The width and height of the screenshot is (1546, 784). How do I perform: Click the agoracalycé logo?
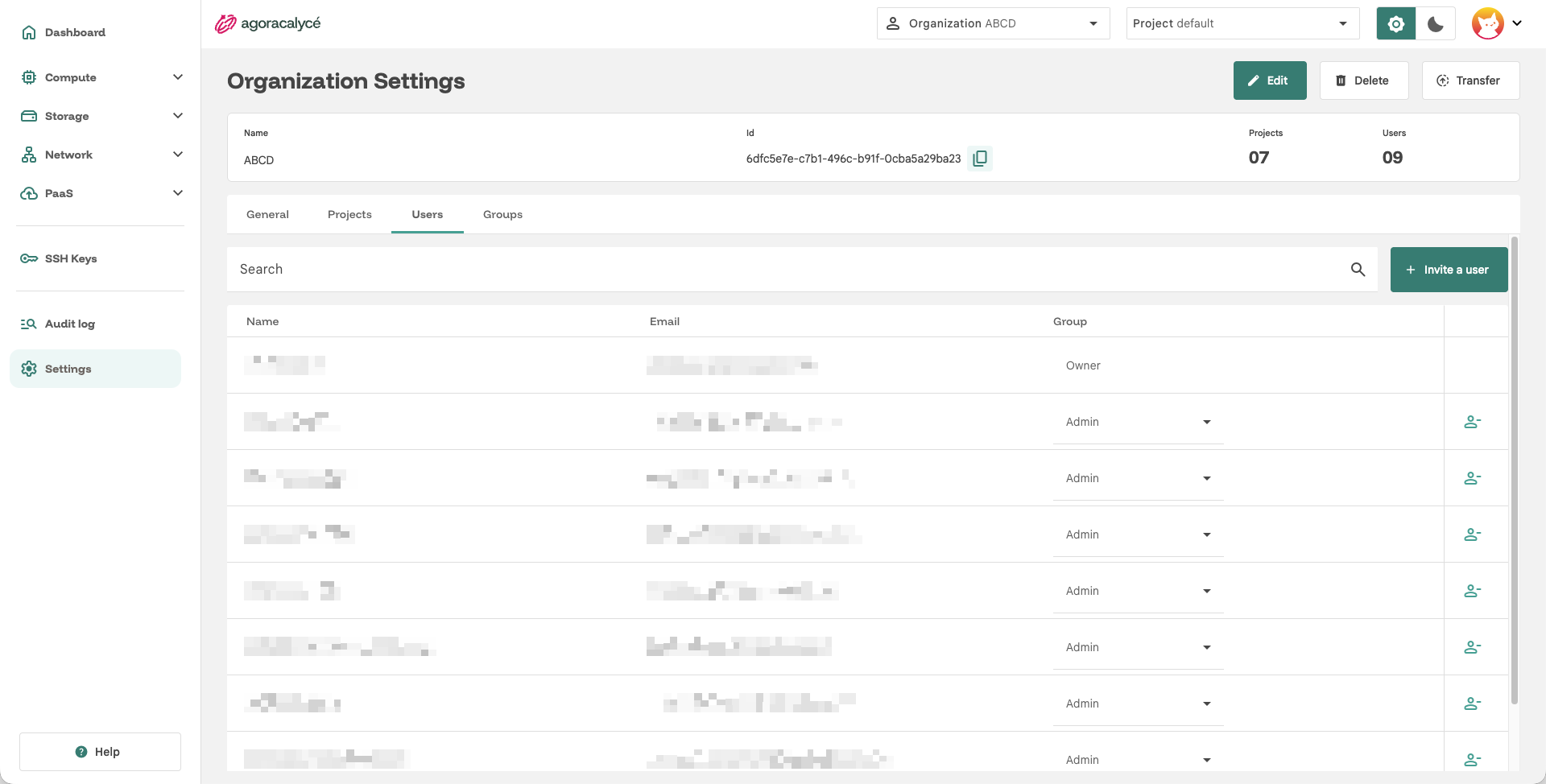267,23
